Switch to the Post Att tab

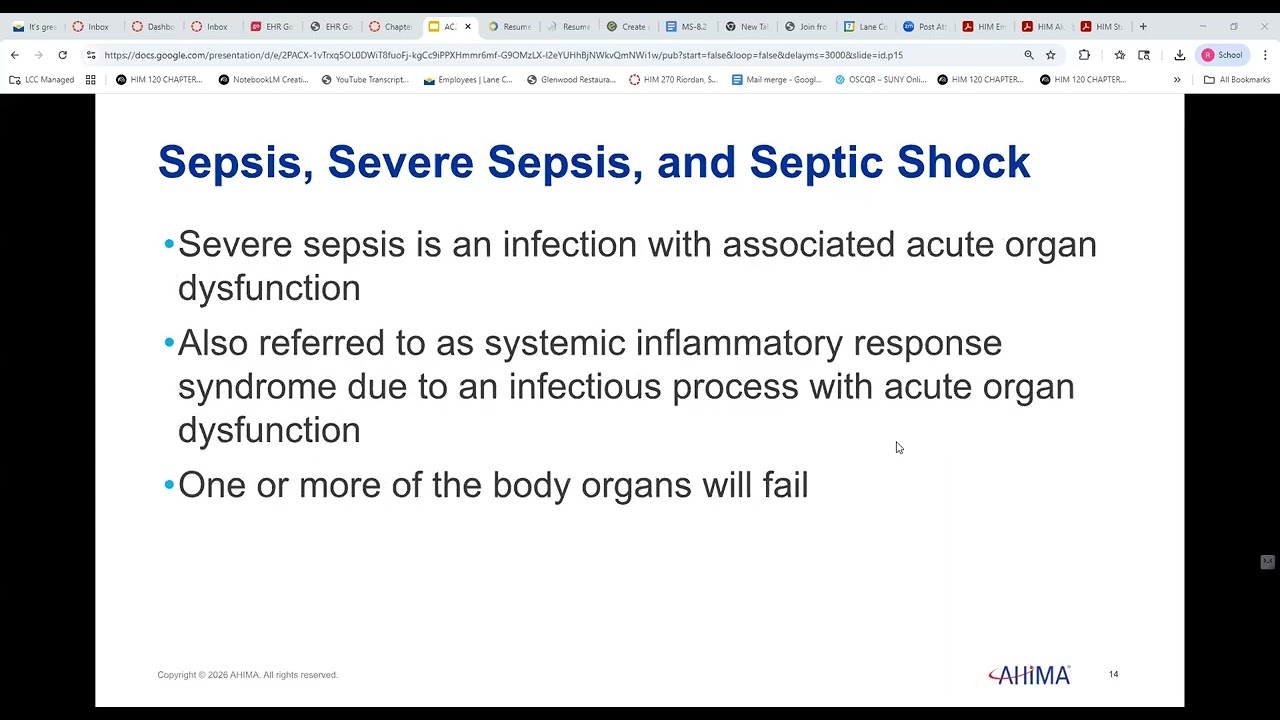924,27
